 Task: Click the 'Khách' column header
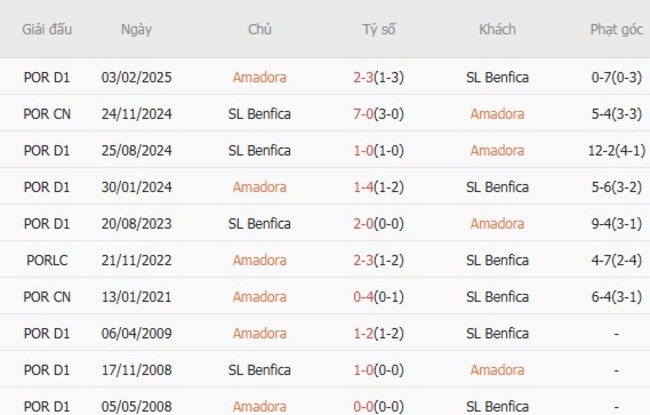tap(497, 29)
